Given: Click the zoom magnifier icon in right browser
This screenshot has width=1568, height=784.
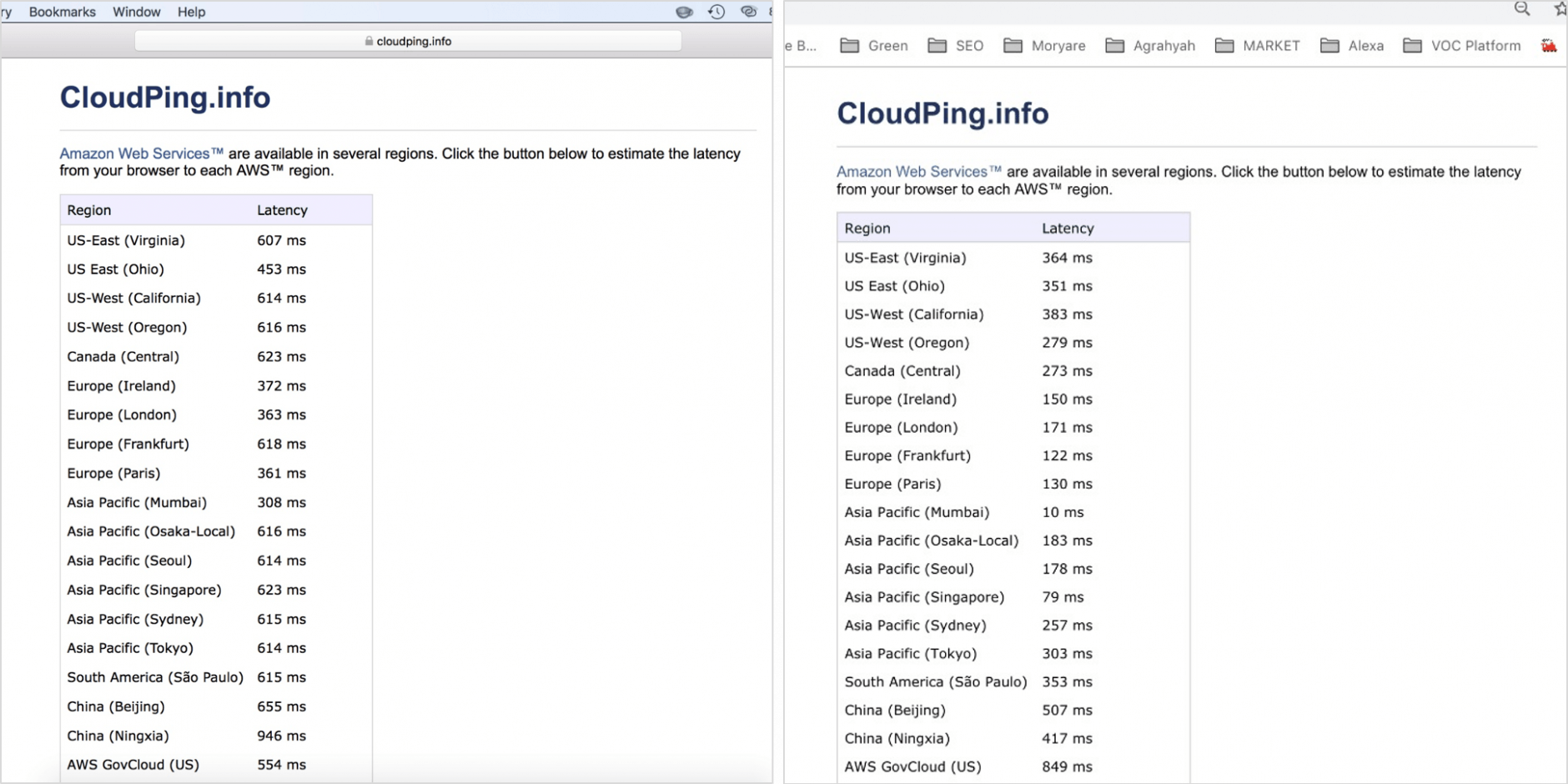Looking at the screenshot, I should 1522,9.
